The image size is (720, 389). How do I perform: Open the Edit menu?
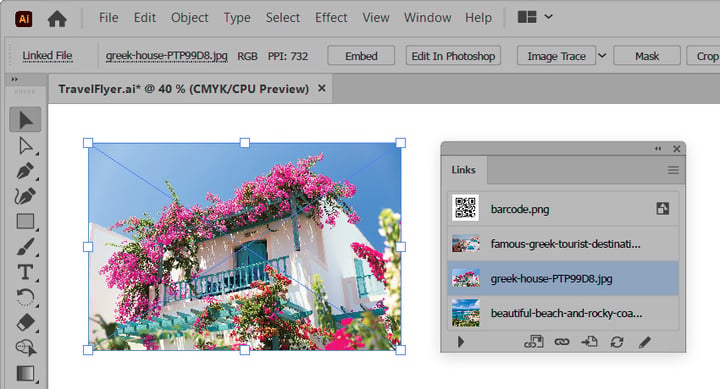[x=145, y=17]
